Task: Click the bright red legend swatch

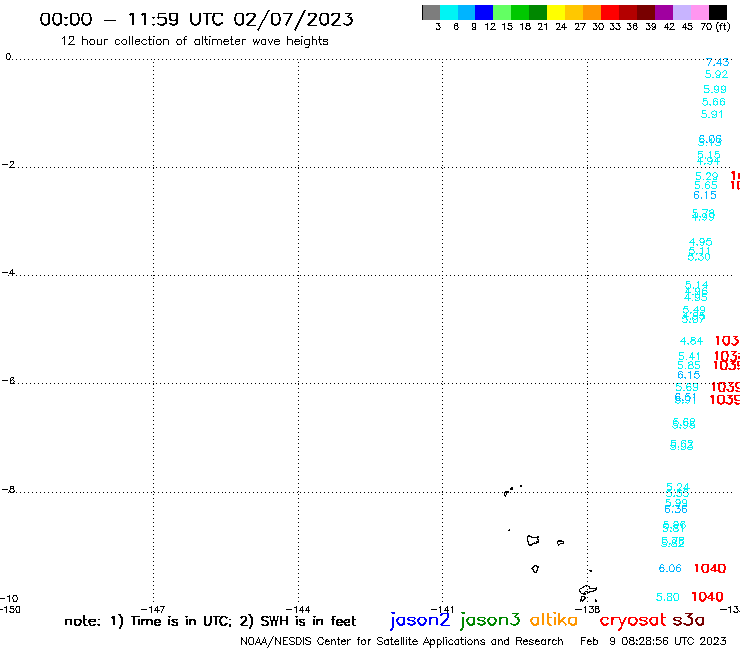Action: [x=610, y=12]
